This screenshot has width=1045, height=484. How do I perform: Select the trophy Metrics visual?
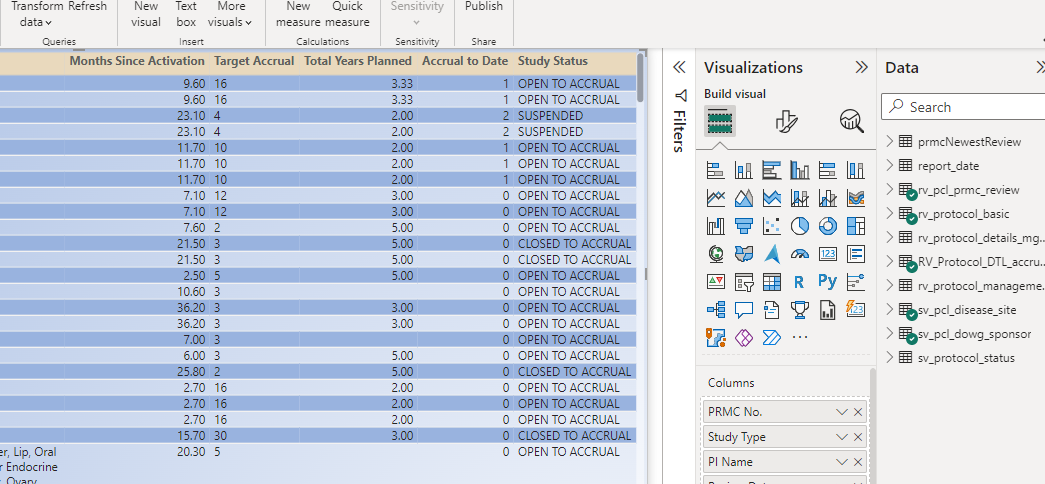tap(800, 310)
